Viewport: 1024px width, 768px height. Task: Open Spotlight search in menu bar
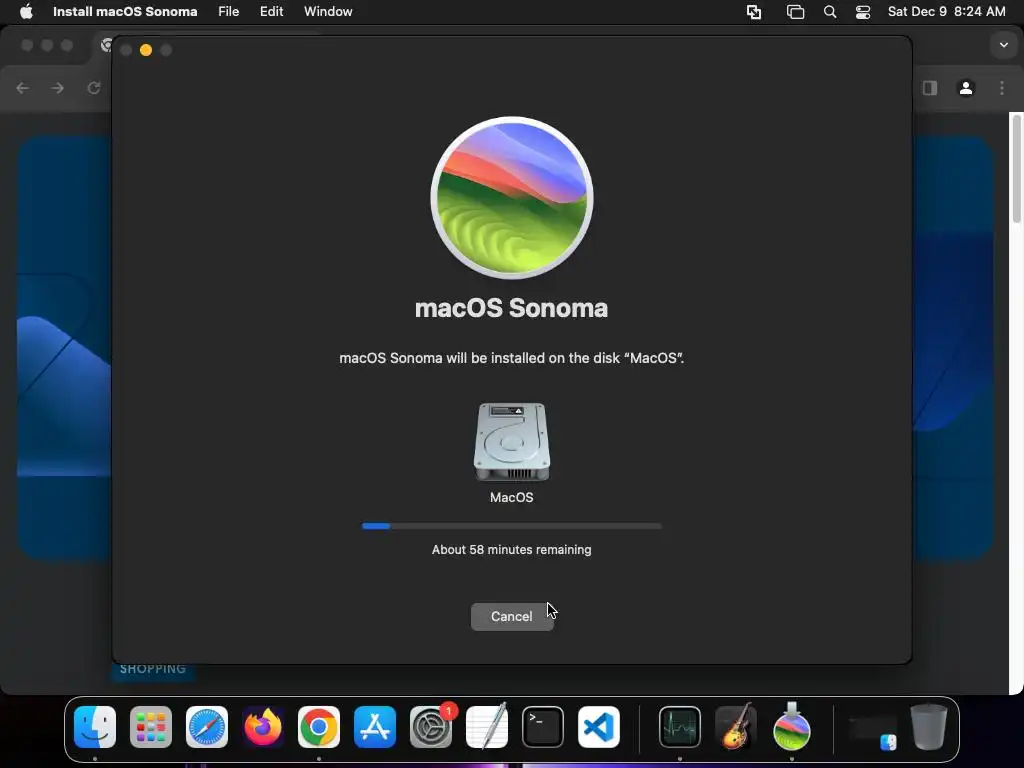[x=830, y=12]
